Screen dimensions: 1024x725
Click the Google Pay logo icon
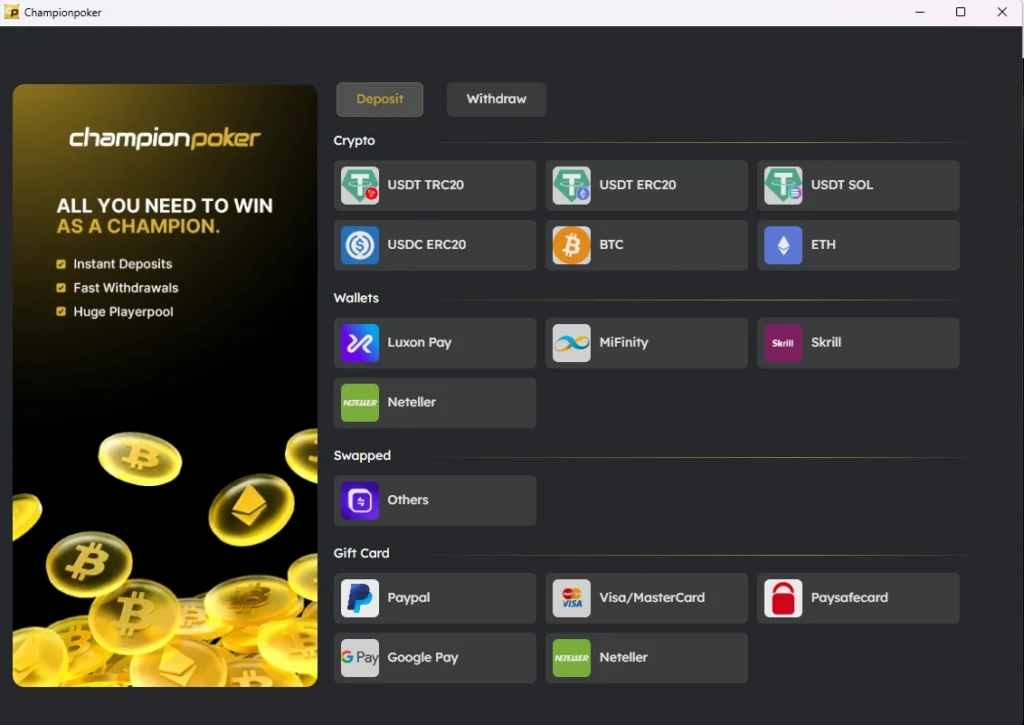360,658
